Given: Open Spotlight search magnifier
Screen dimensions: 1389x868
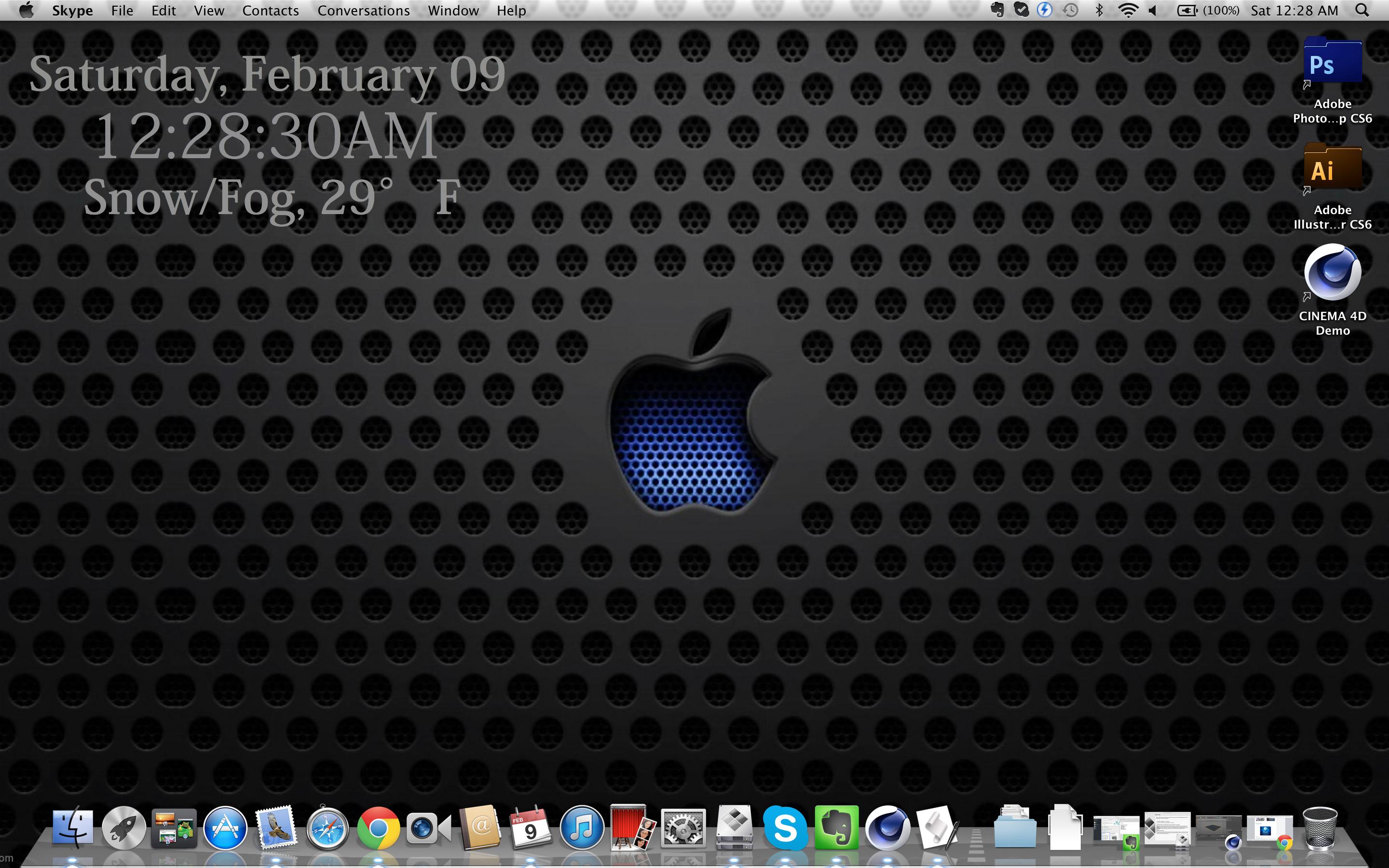Looking at the screenshot, I should click(1362, 10).
